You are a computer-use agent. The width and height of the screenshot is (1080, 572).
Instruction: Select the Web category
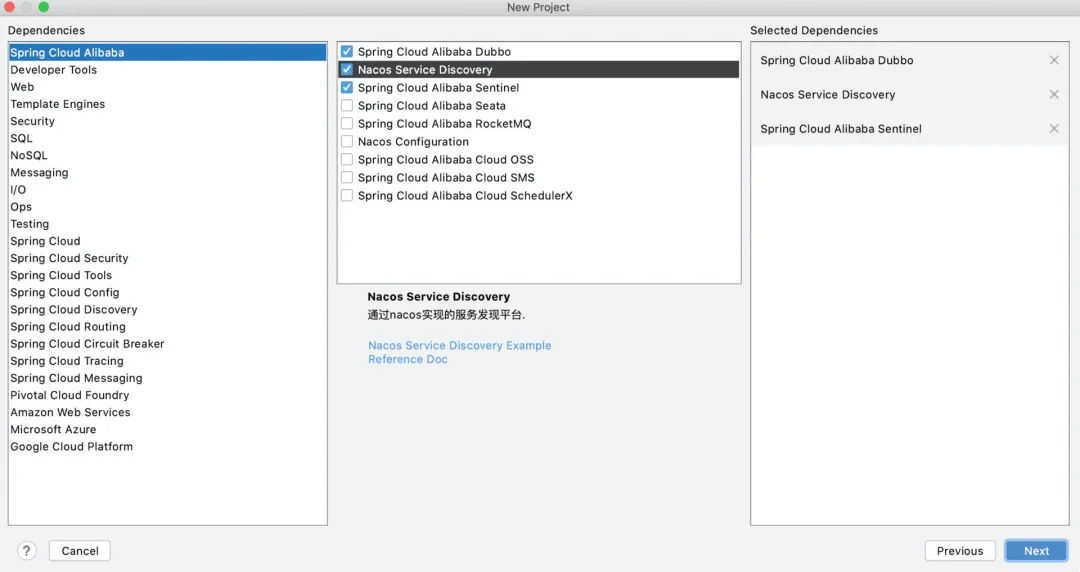click(x=167, y=87)
